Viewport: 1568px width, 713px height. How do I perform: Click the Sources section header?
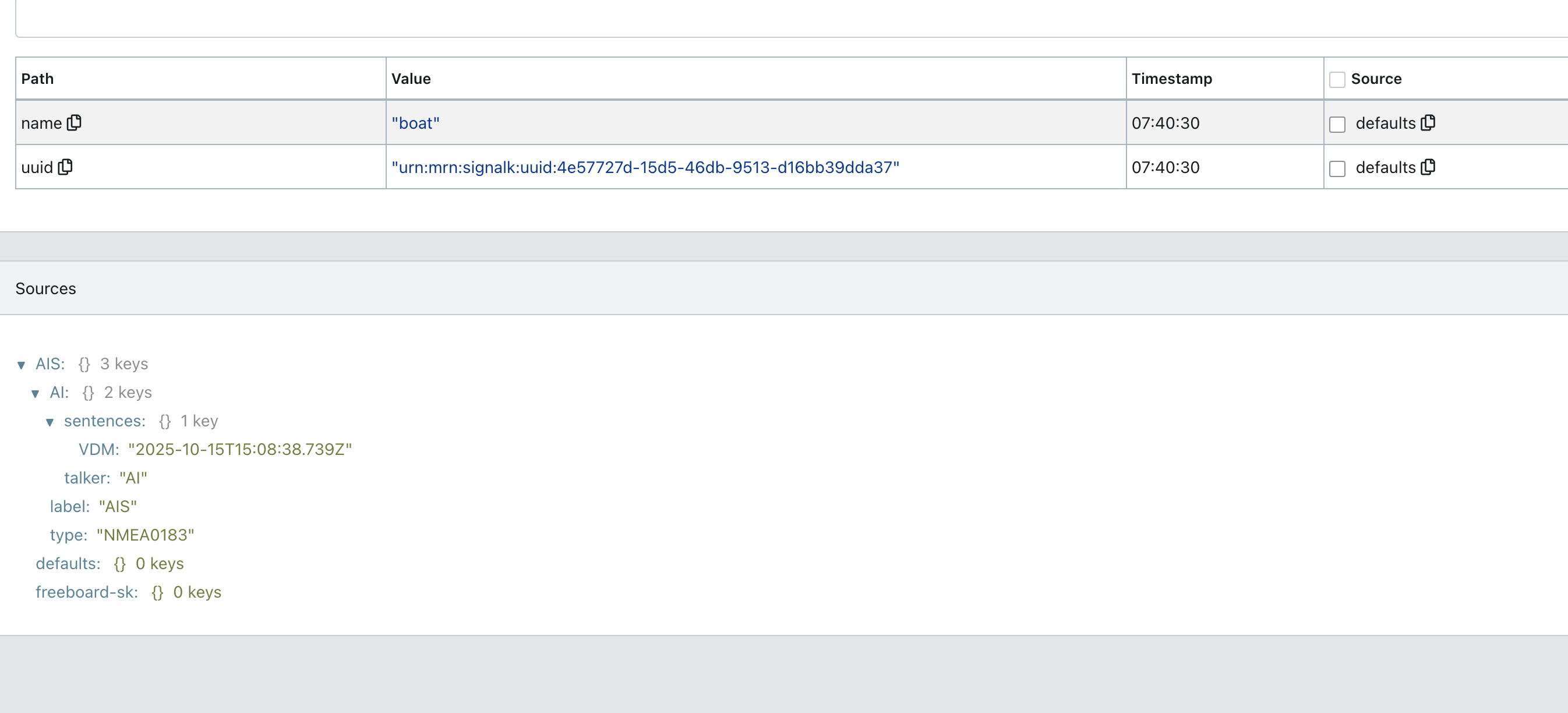tap(45, 288)
